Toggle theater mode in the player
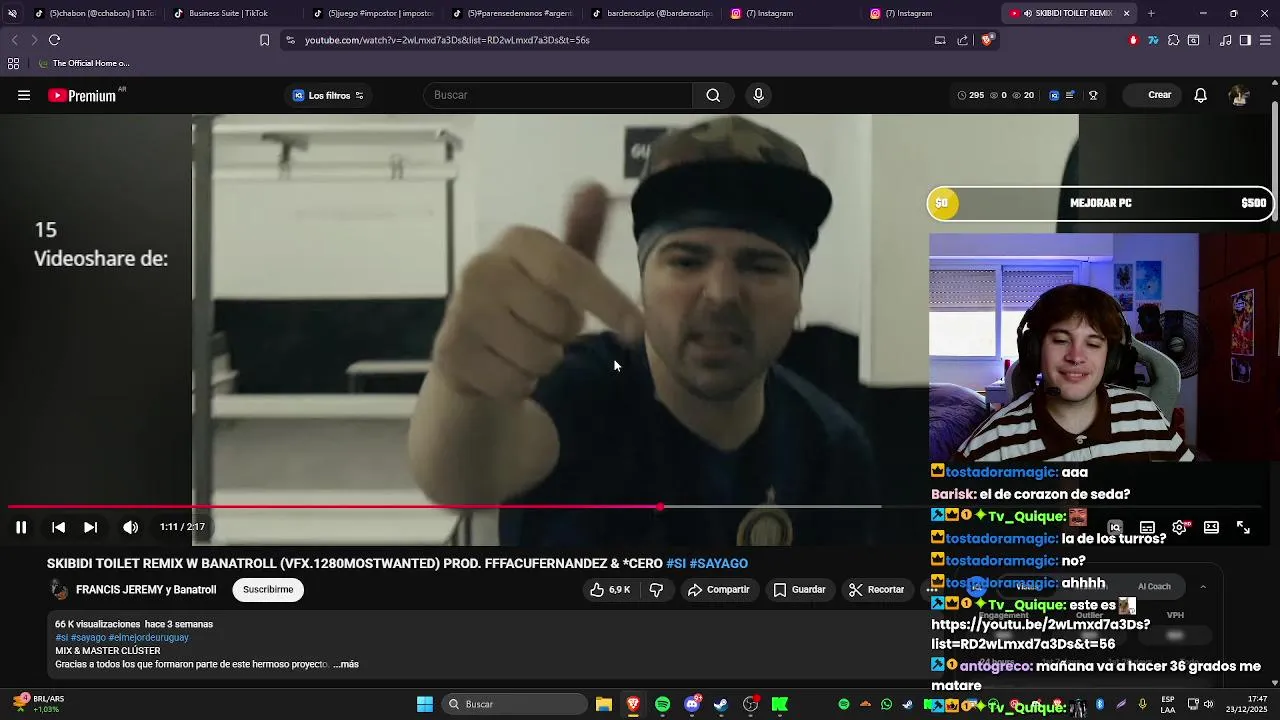Image resolution: width=1280 pixels, height=720 pixels. tap(1211, 527)
